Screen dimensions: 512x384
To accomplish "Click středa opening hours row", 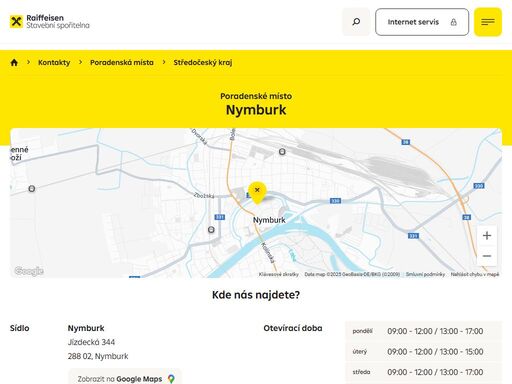I will tap(423, 372).
